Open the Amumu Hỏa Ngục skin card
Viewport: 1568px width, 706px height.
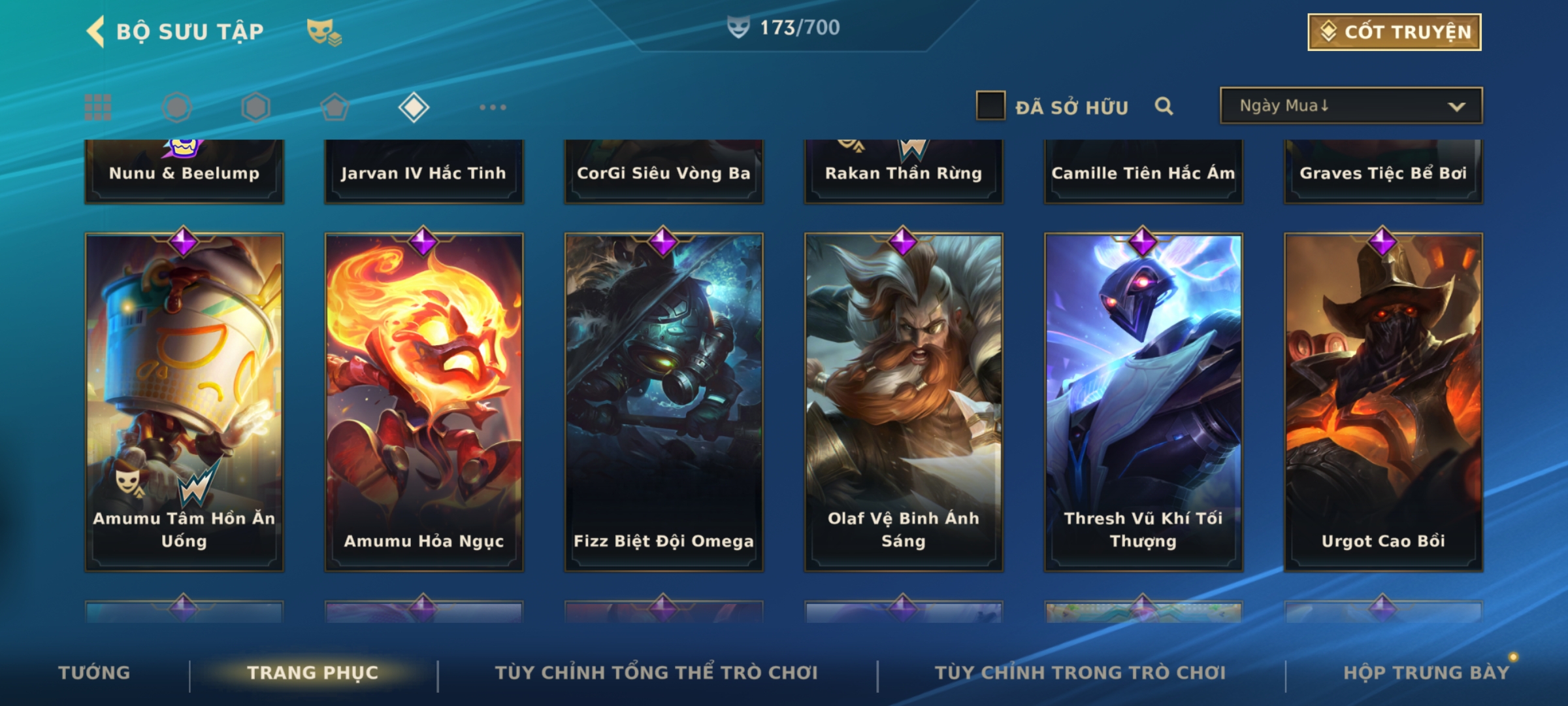424,402
